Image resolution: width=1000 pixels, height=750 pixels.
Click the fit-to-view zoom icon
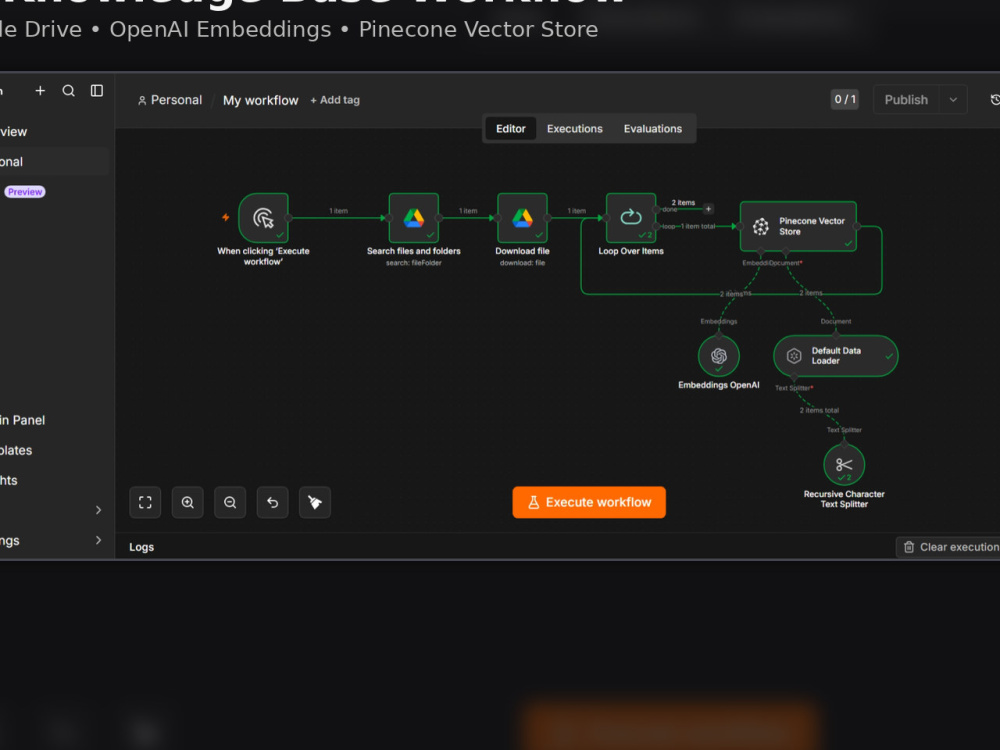pyautogui.click(x=145, y=503)
